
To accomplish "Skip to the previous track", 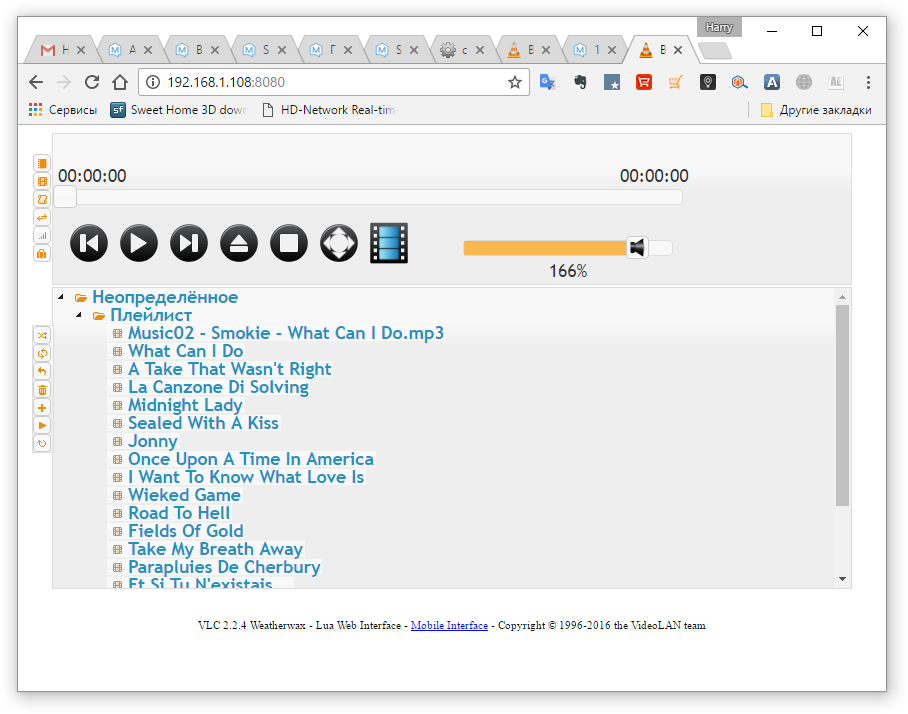I will 89,243.
